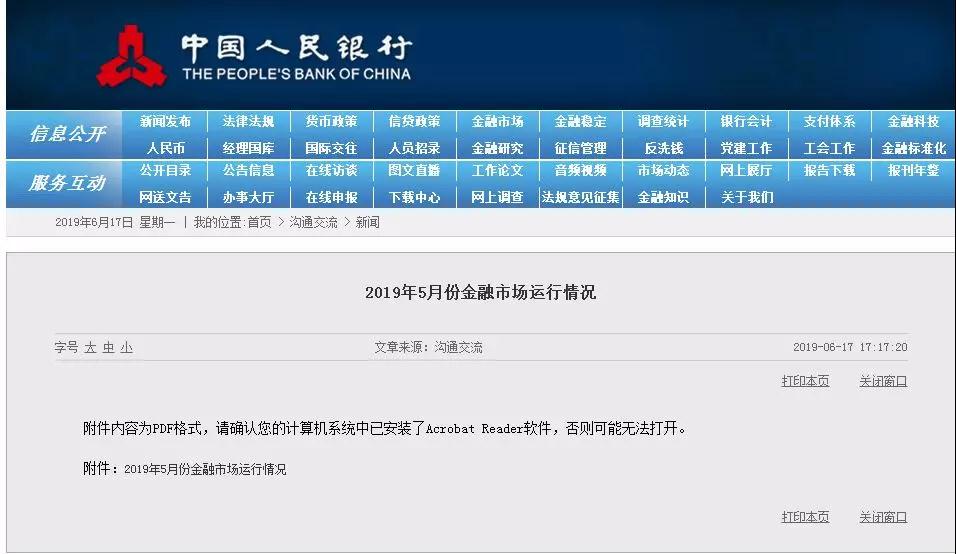The height and width of the screenshot is (554, 956).
Task: Open 网上调查 section
Action: 498,197
